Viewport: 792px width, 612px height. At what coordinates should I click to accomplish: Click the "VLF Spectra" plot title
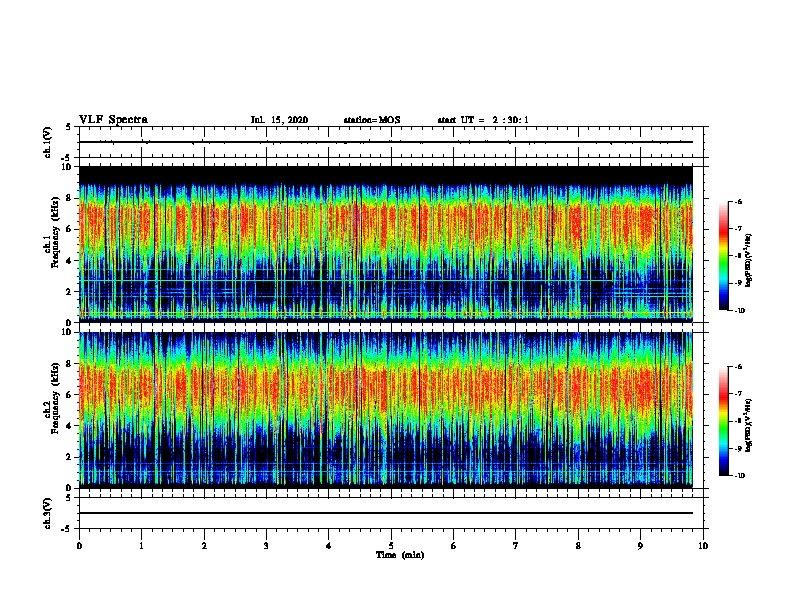tap(113, 120)
